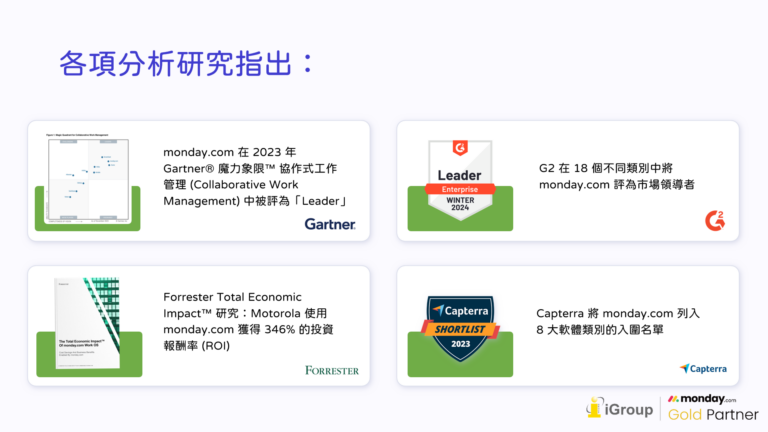Click the text about G2's 18 categories

click(x=617, y=176)
